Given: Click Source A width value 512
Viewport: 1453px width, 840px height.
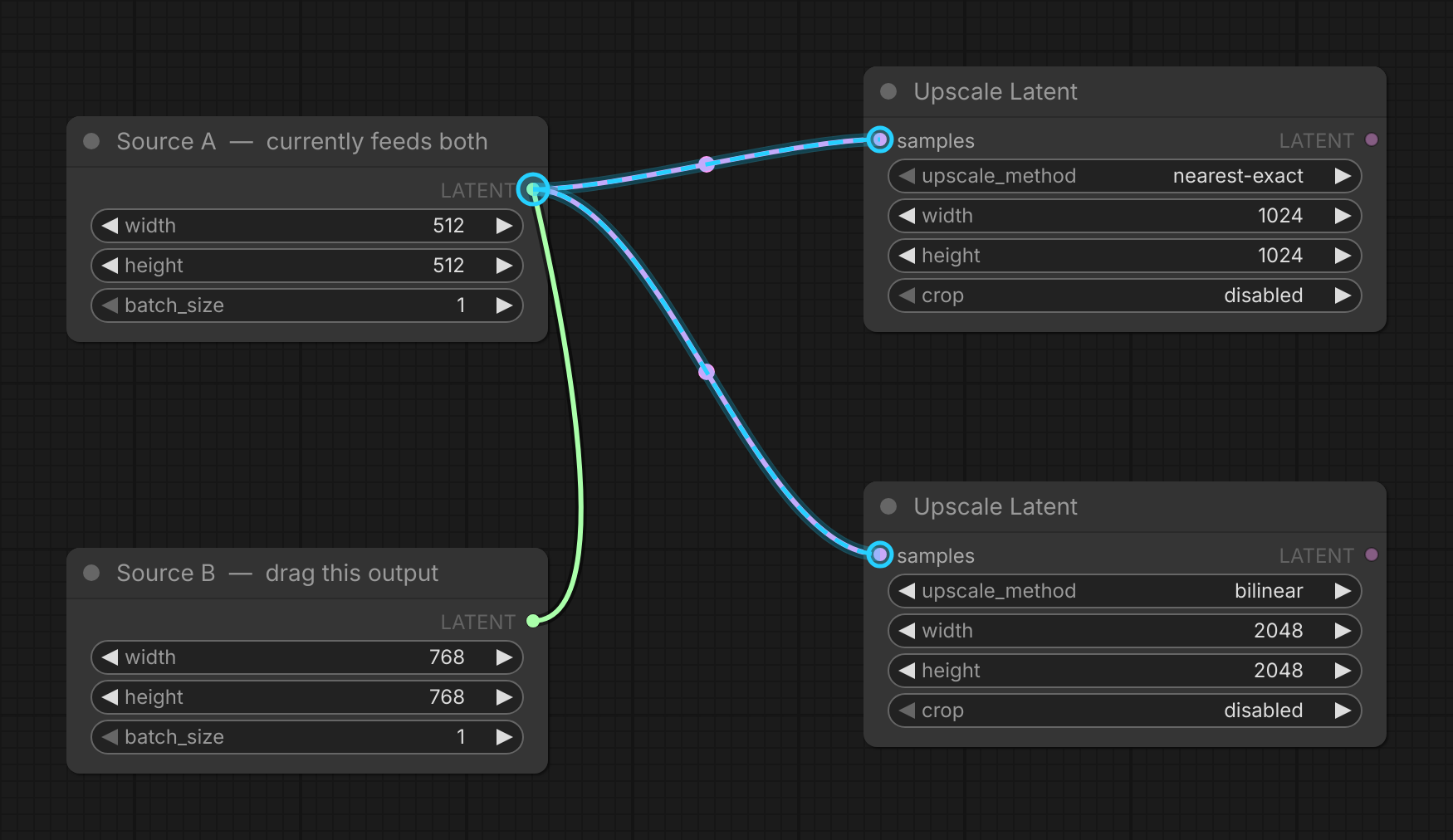Looking at the screenshot, I should pos(448,226).
